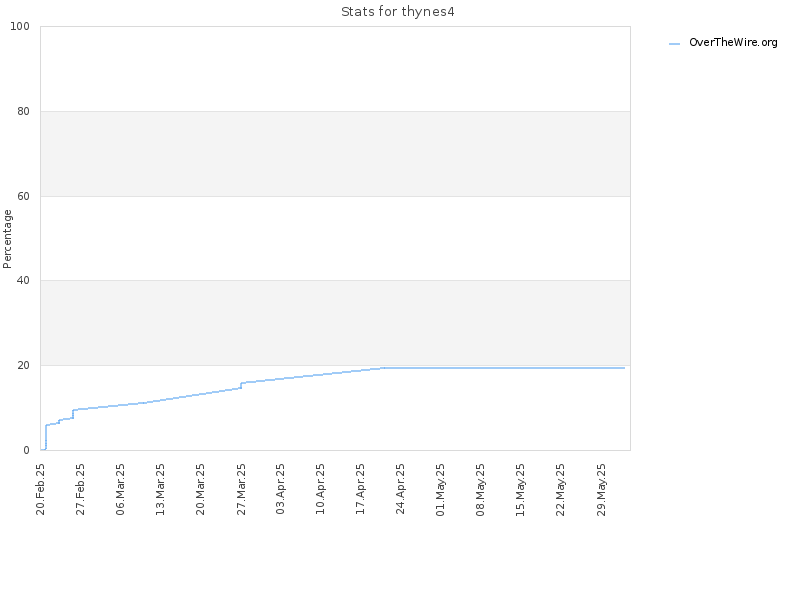The width and height of the screenshot is (800, 600).
Task: Click the Percentage y-axis title
Action: point(7,239)
